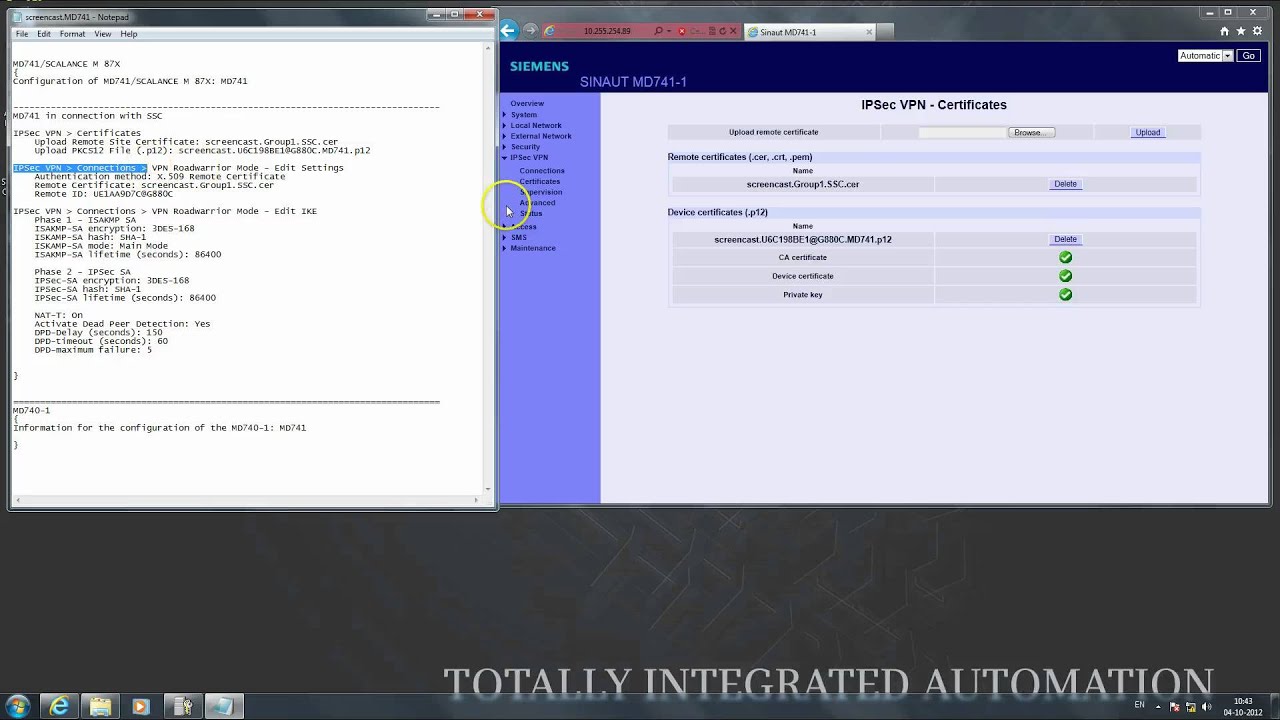Open the Help menu in Notepad
The width and height of the screenshot is (1280, 720).
[129, 34]
